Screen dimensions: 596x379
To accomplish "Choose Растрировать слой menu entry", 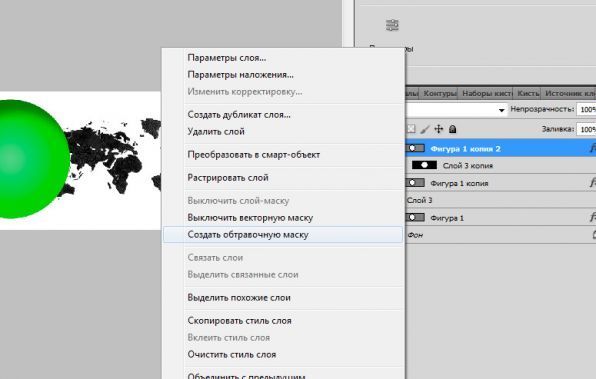I will click(x=228, y=178).
